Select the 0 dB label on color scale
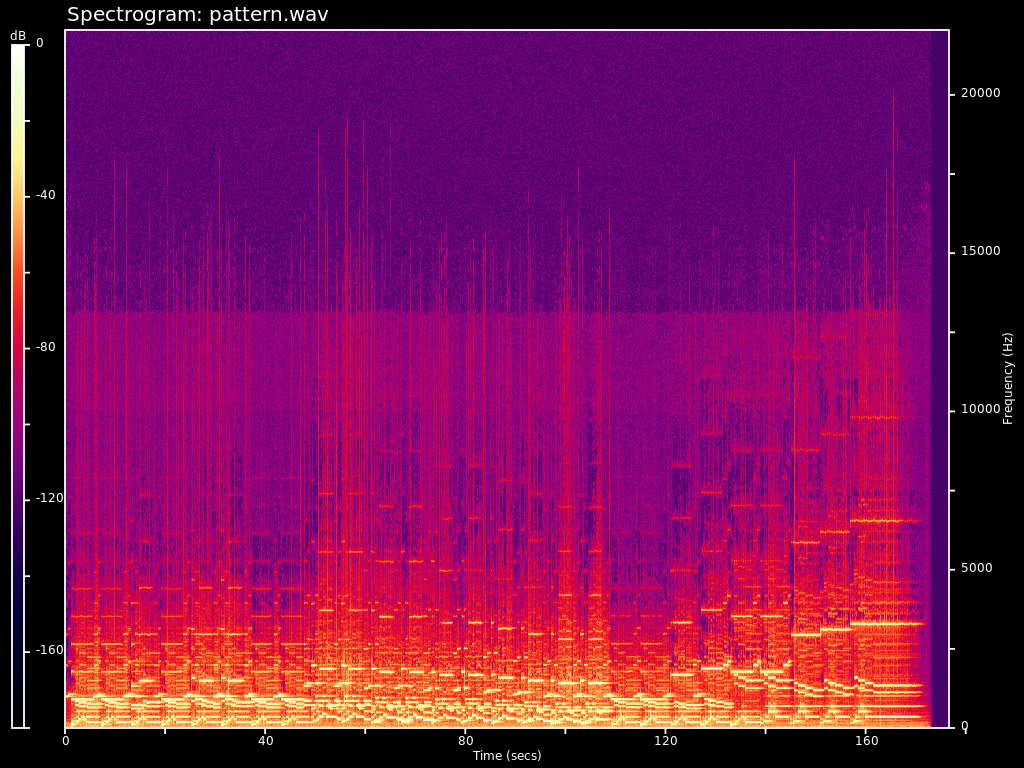 coord(40,44)
